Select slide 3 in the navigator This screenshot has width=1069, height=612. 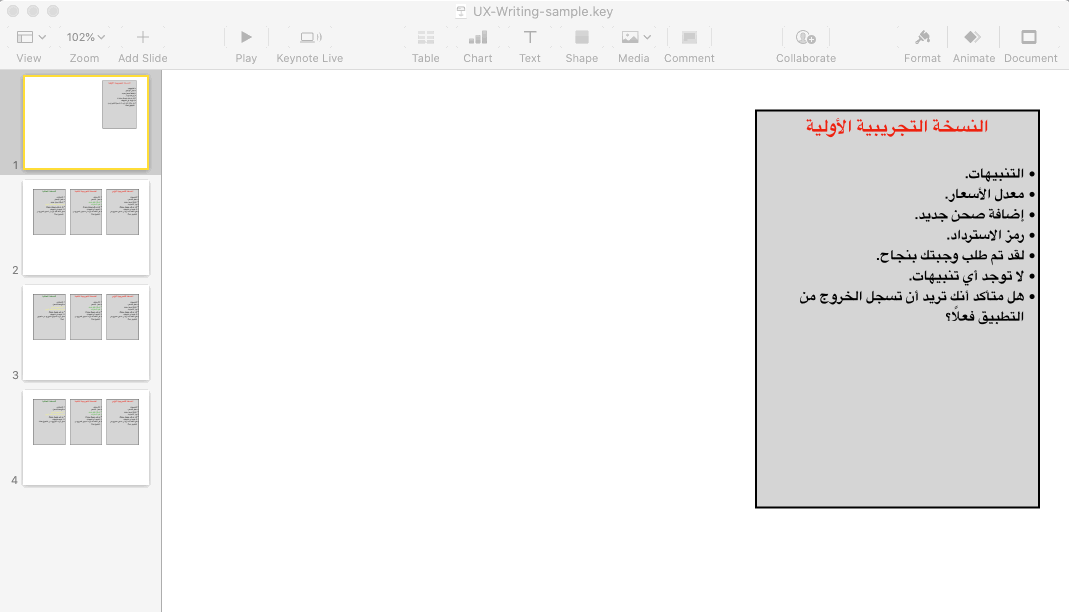pyautogui.click(x=85, y=332)
